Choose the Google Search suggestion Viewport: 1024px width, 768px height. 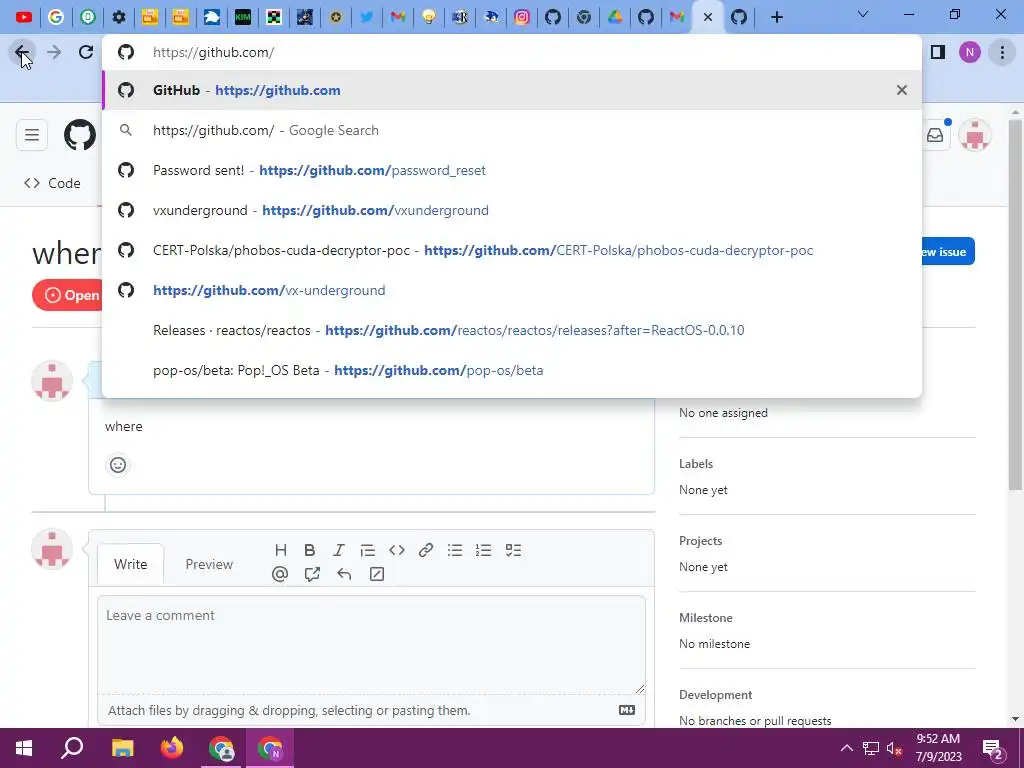512,131
